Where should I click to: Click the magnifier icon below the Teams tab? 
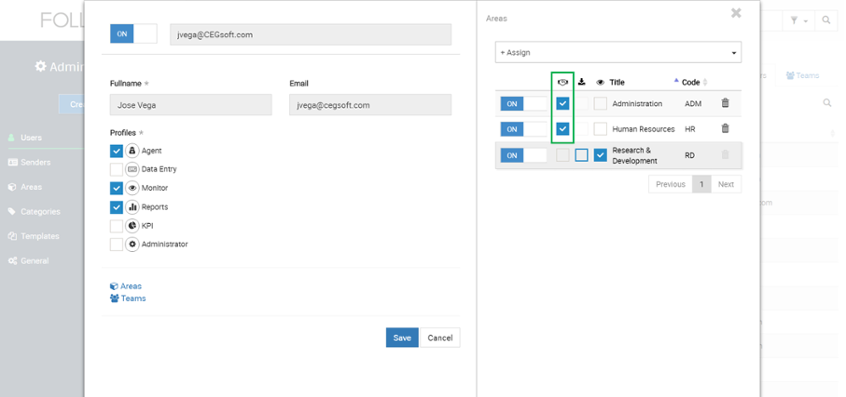point(827,102)
